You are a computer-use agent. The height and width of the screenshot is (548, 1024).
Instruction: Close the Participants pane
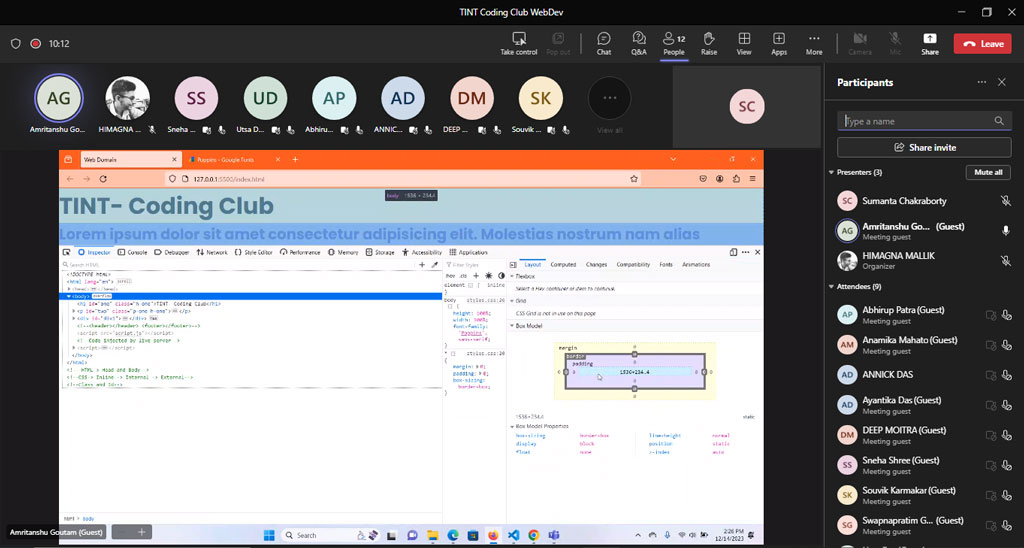tap(1002, 82)
